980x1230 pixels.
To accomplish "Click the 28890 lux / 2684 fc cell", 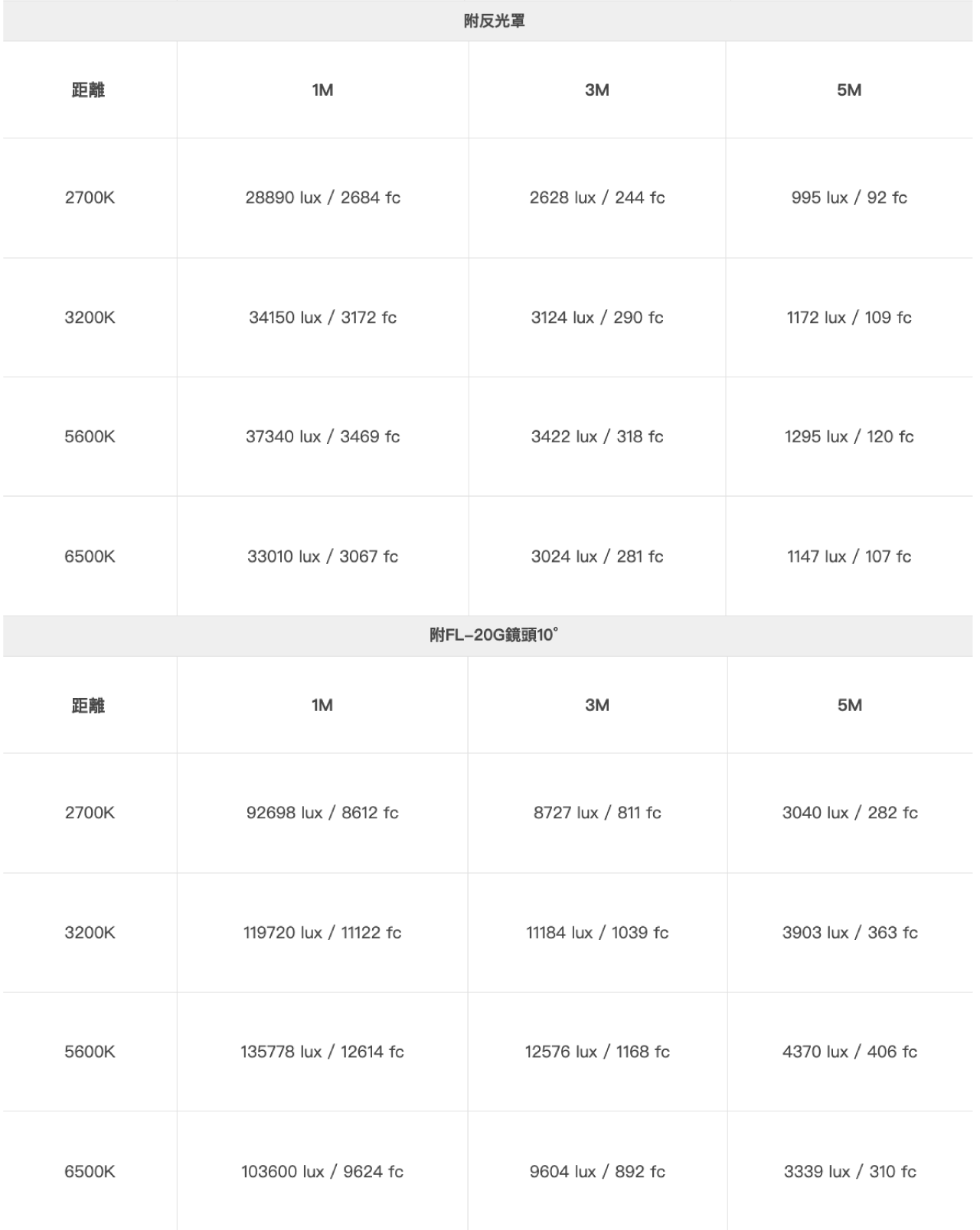I will (322, 197).
